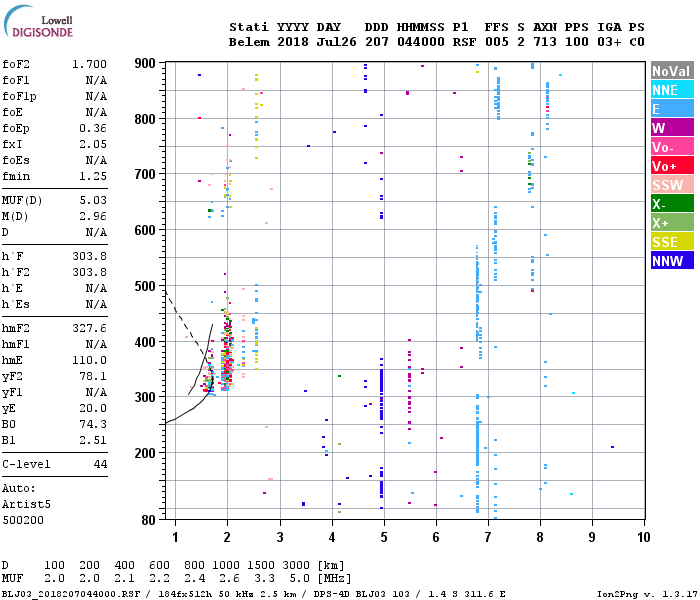This screenshot has width=700, height=600.
Task: Select the E legend swatch
Action: coord(672,109)
